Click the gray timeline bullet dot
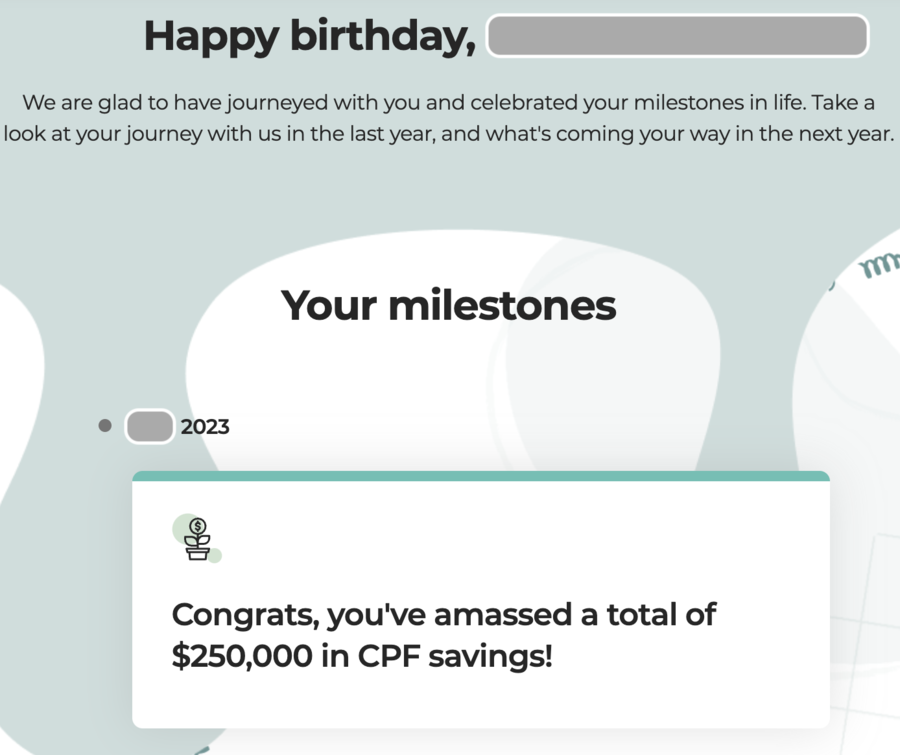Viewport: 900px width, 755px height. (x=105, y=425)
